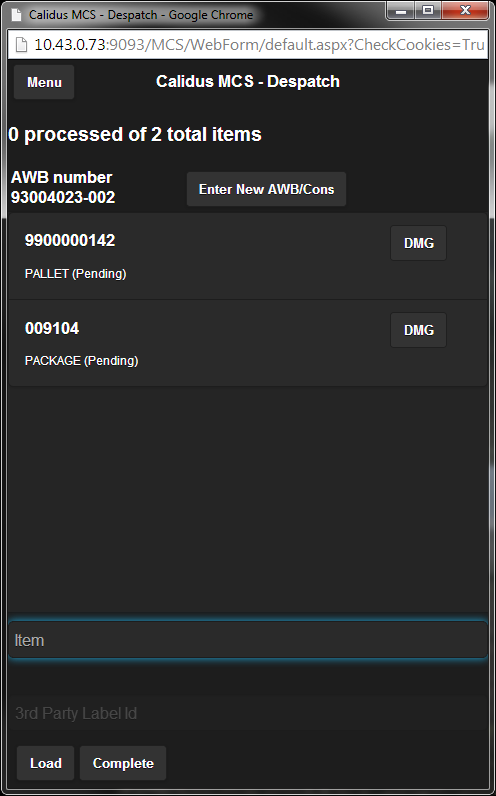Maximize the Chrome window
Screen dimensions: 496x796
pyautogui.click(x=428, y=10)
